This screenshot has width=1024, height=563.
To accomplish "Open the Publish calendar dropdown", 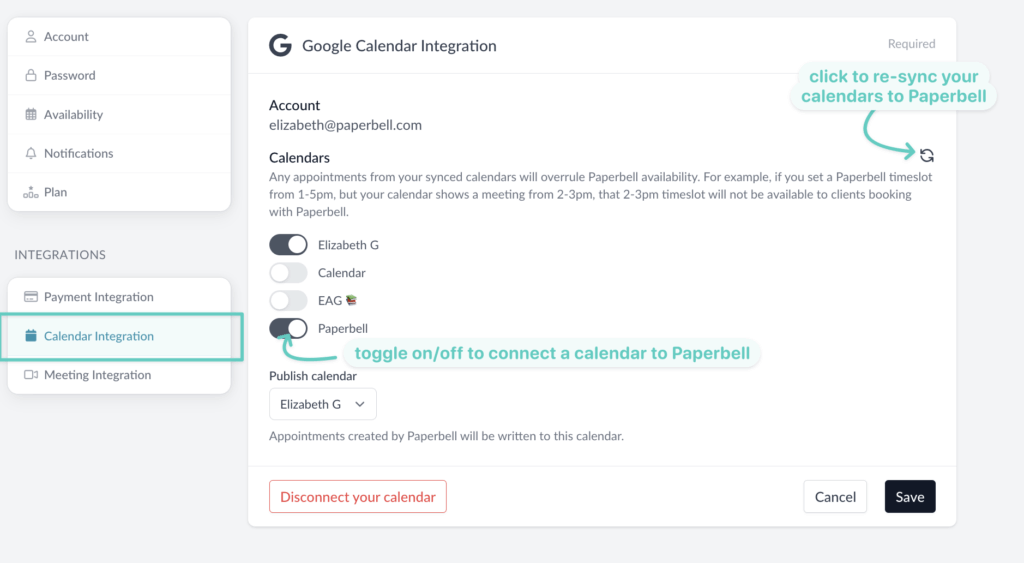I will point(322,404).
